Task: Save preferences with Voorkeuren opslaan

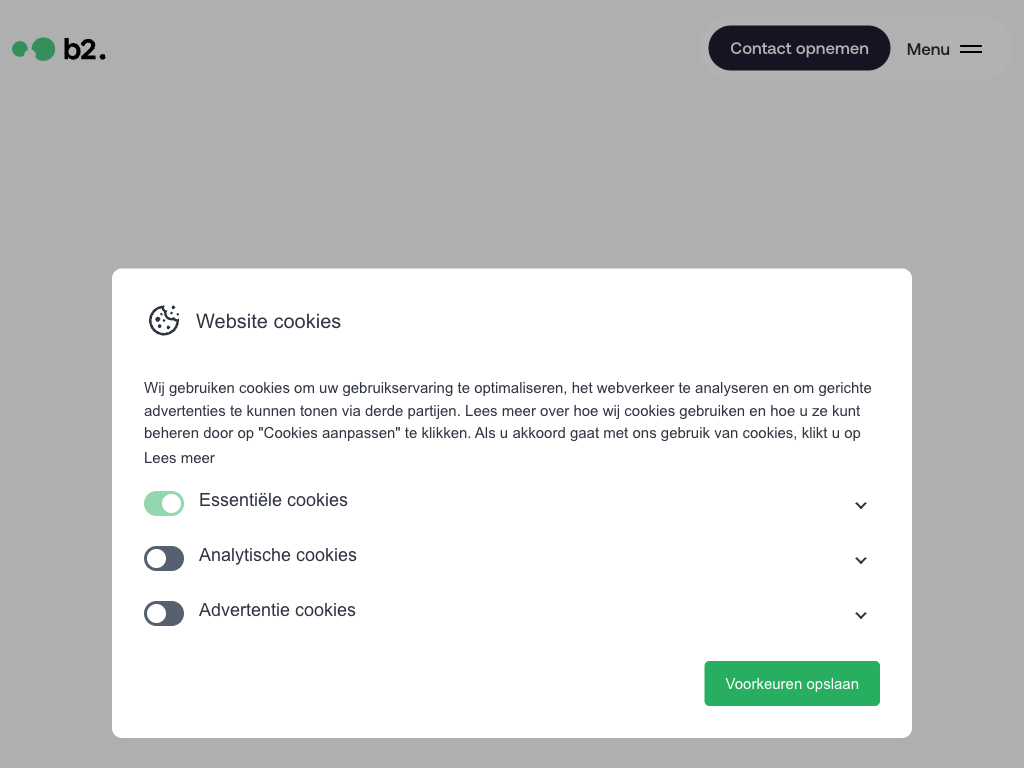Action: pyautogui.click(x=791, y=684)
